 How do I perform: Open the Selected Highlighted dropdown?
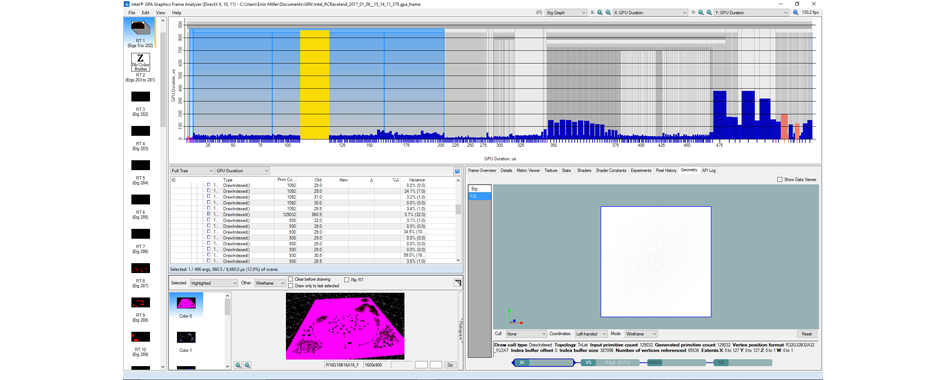click(x=213, y=282)
